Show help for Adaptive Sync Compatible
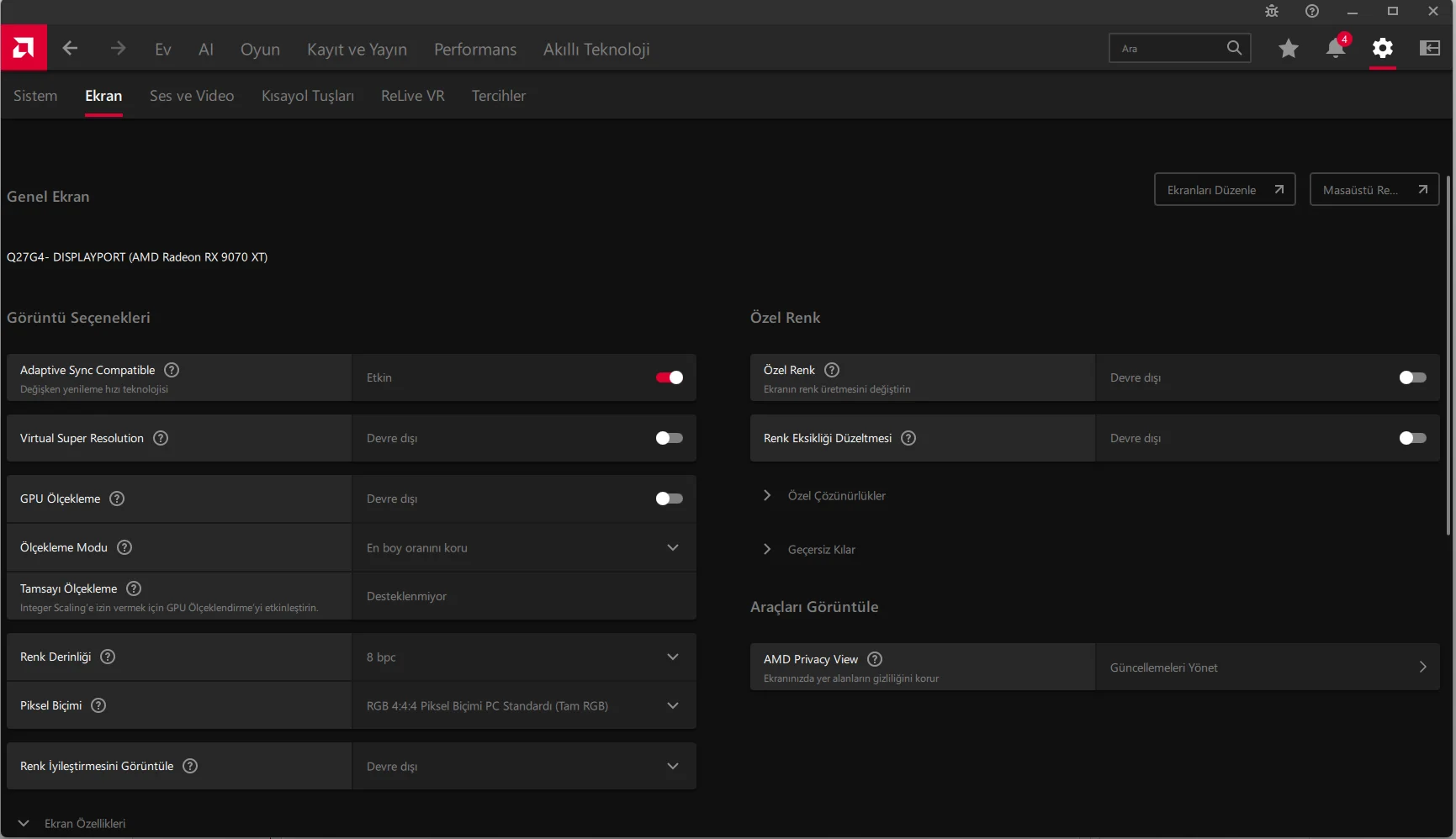 [x=172, y=370]
